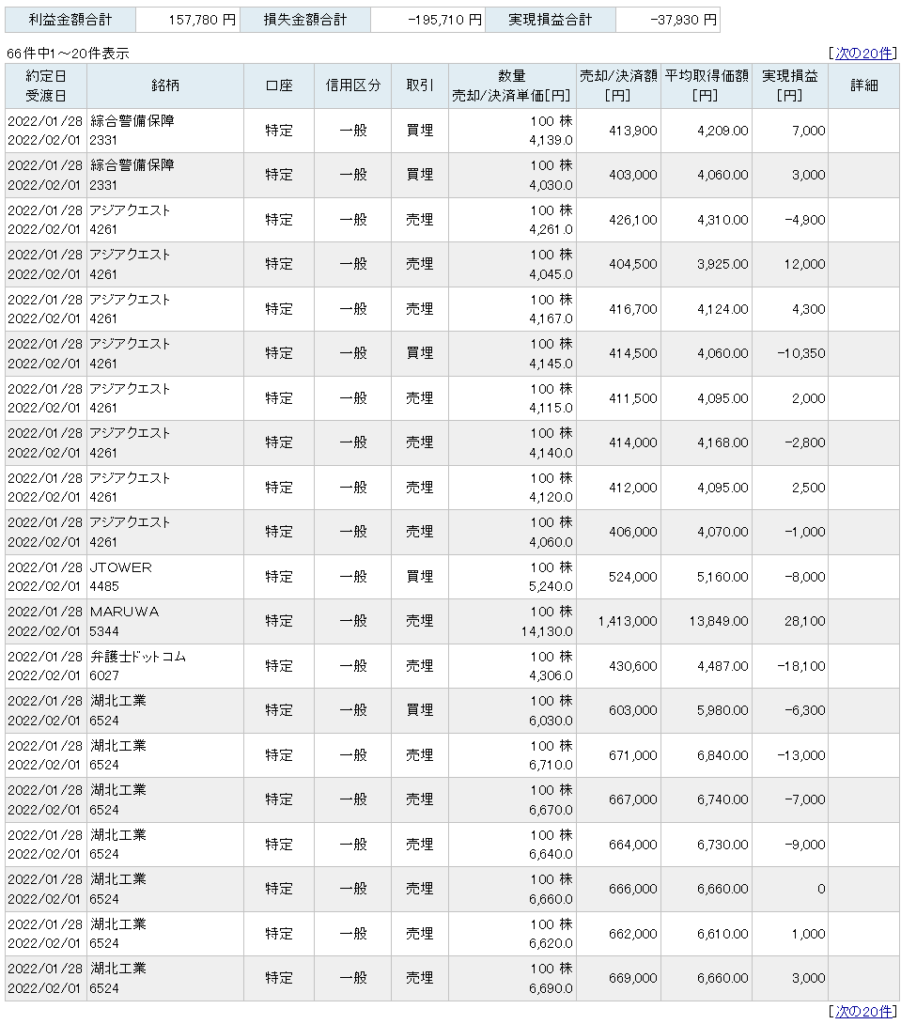Click the -4,900 realized loss cell

(790, 220)
